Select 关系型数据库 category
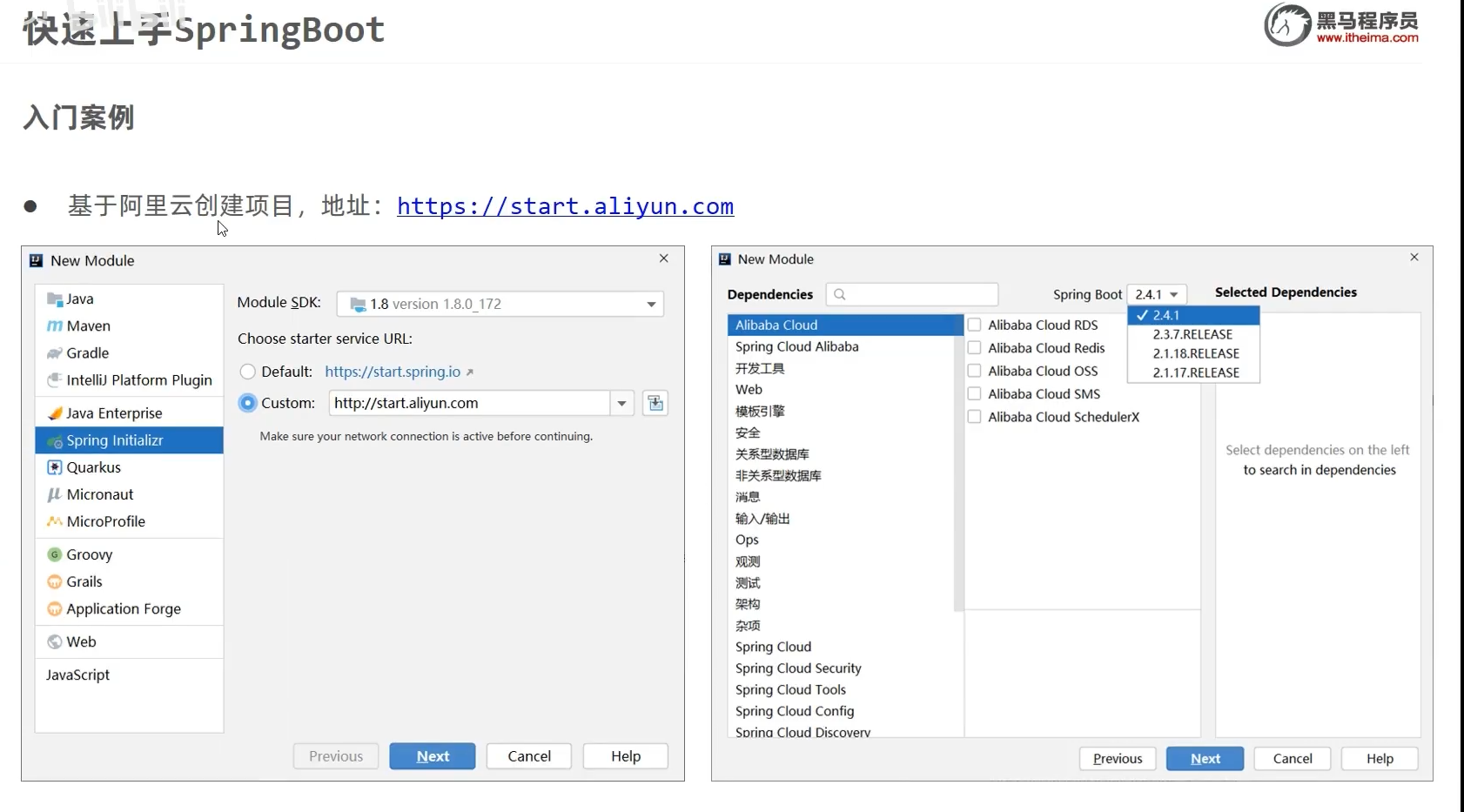This screenshot has width=1464, height=812. click(841, 454)
